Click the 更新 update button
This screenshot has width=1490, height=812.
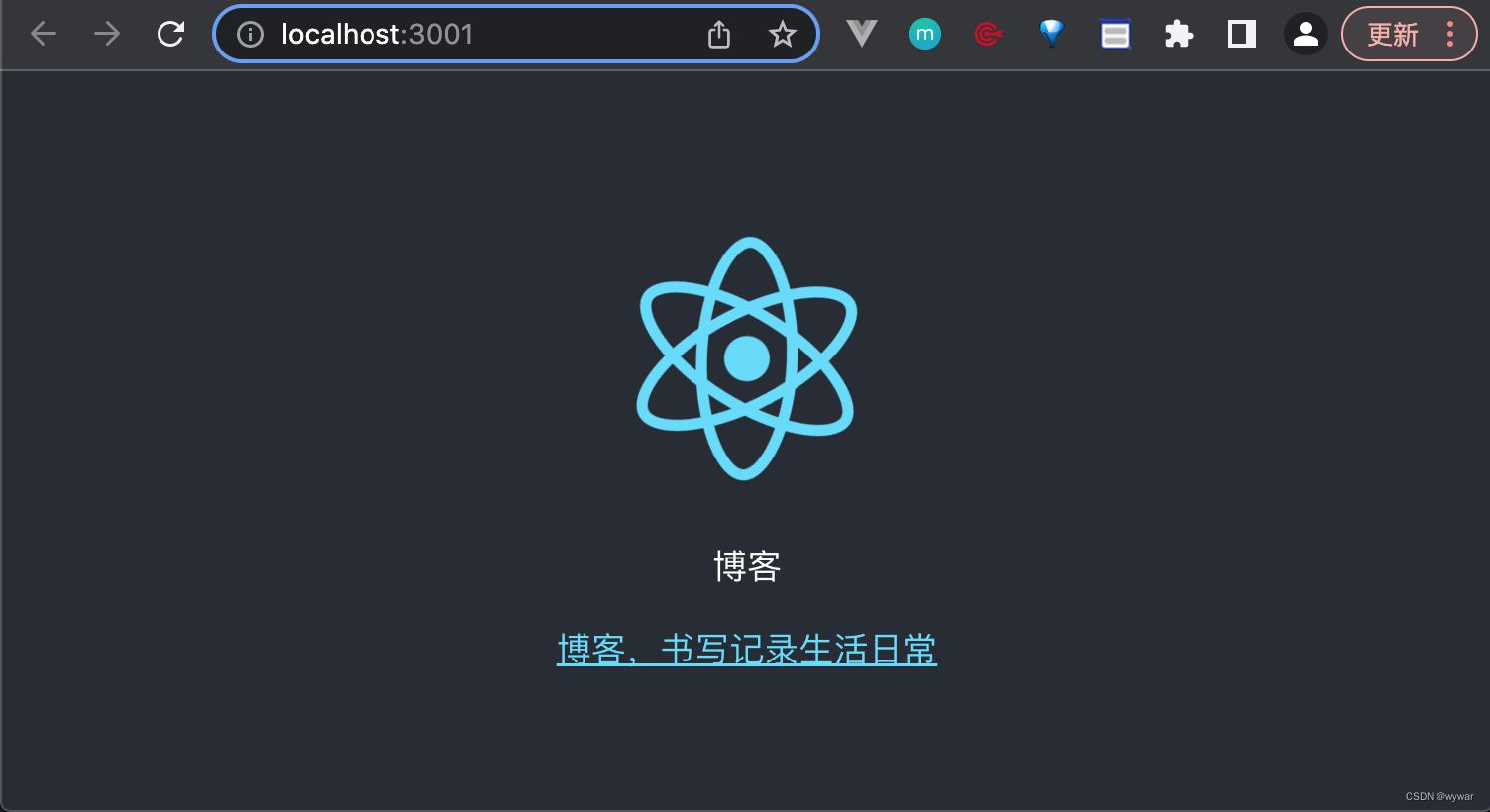click(x=1392, y=35)
